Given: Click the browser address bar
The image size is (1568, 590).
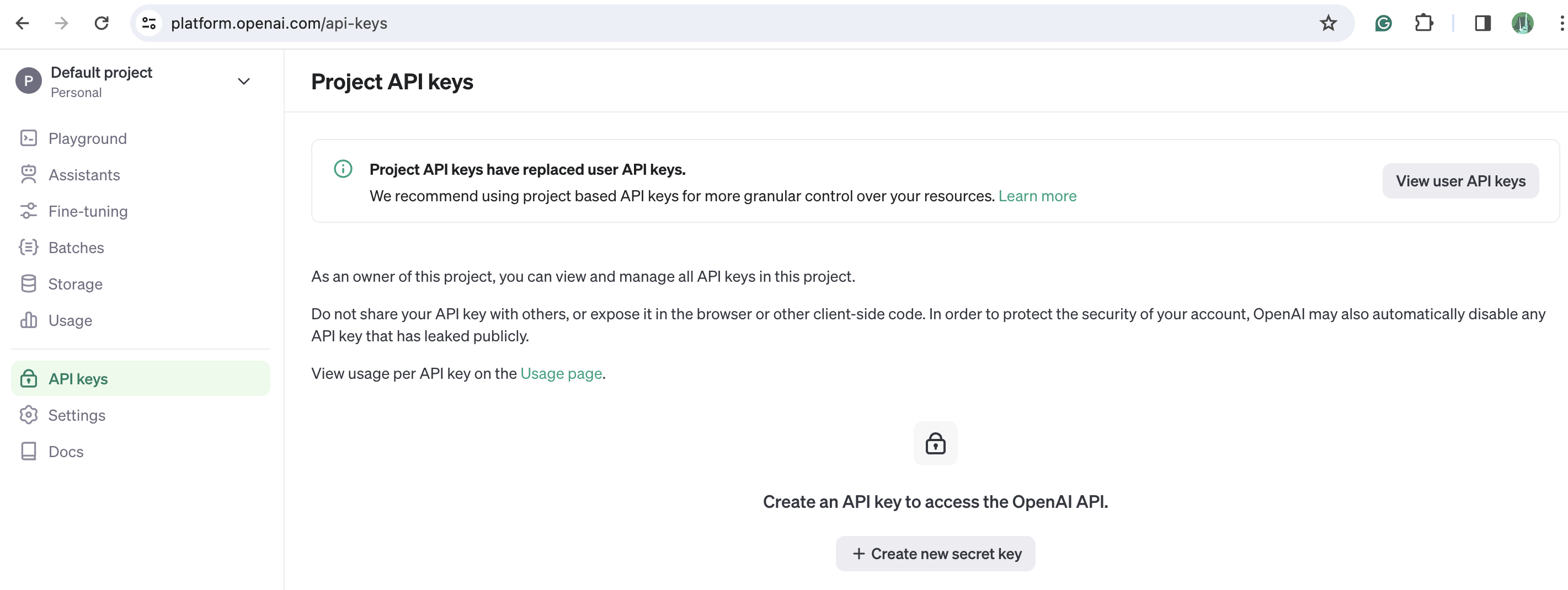Looking at the screenshot, I should pyautogui.click(x=426, y=23).
